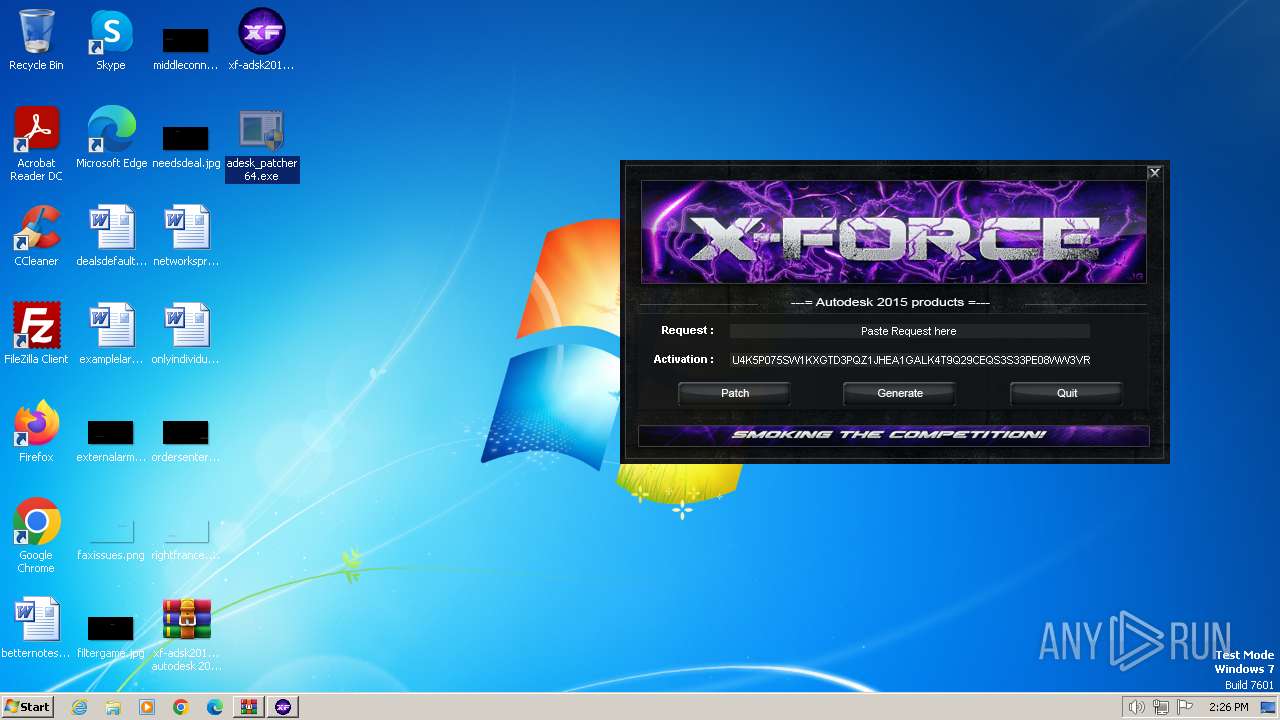1280x720 pixels.
Task: Launch Firefox from the desktop
Action: (36, 432)
